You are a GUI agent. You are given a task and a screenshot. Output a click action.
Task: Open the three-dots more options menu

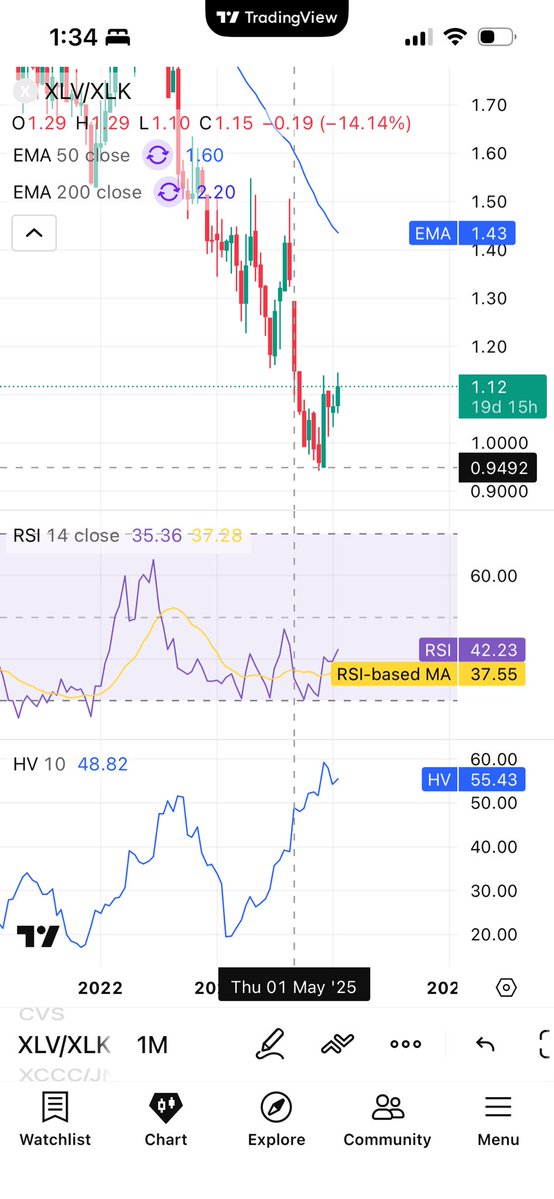click(x=406, y=1044)
